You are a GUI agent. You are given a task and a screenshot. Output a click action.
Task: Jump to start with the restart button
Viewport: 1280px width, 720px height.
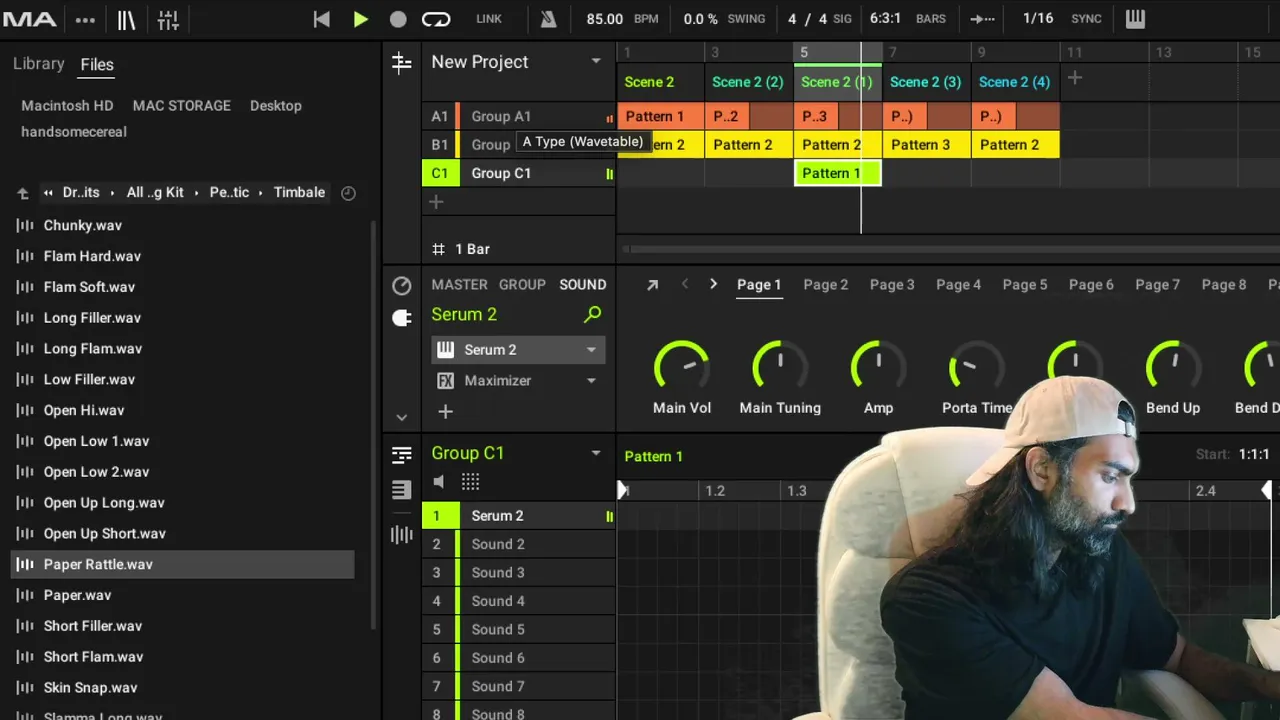321,19
